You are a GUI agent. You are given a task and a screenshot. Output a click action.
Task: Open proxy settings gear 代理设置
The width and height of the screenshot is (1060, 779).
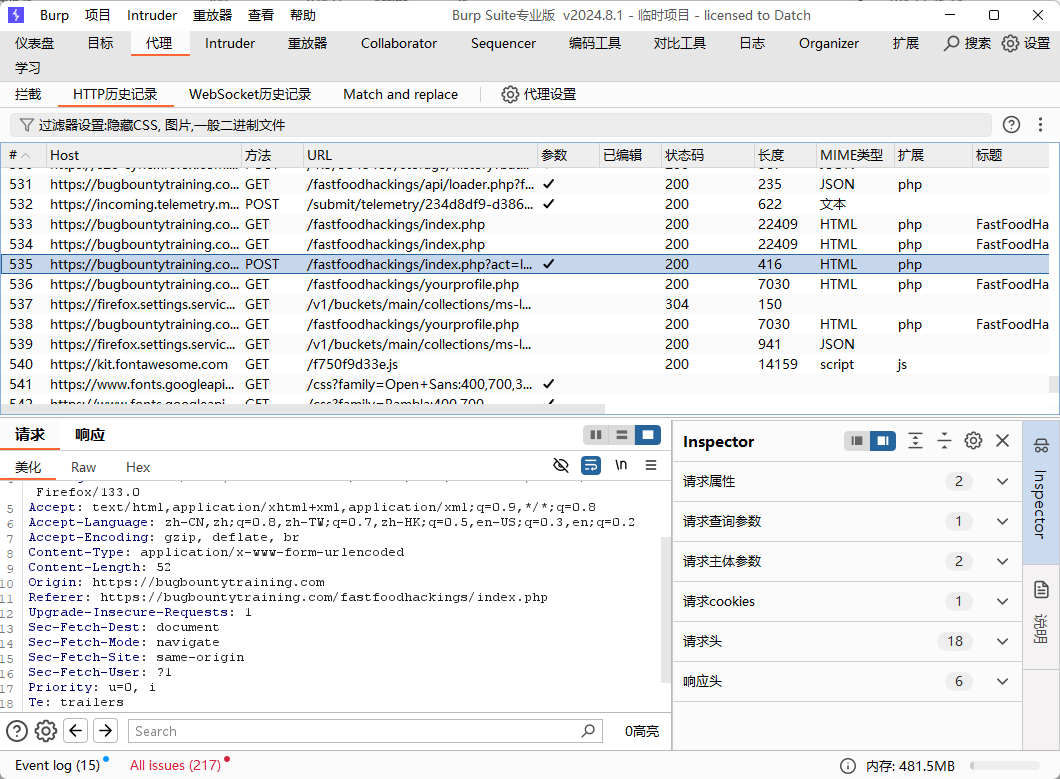coord(510,94)
